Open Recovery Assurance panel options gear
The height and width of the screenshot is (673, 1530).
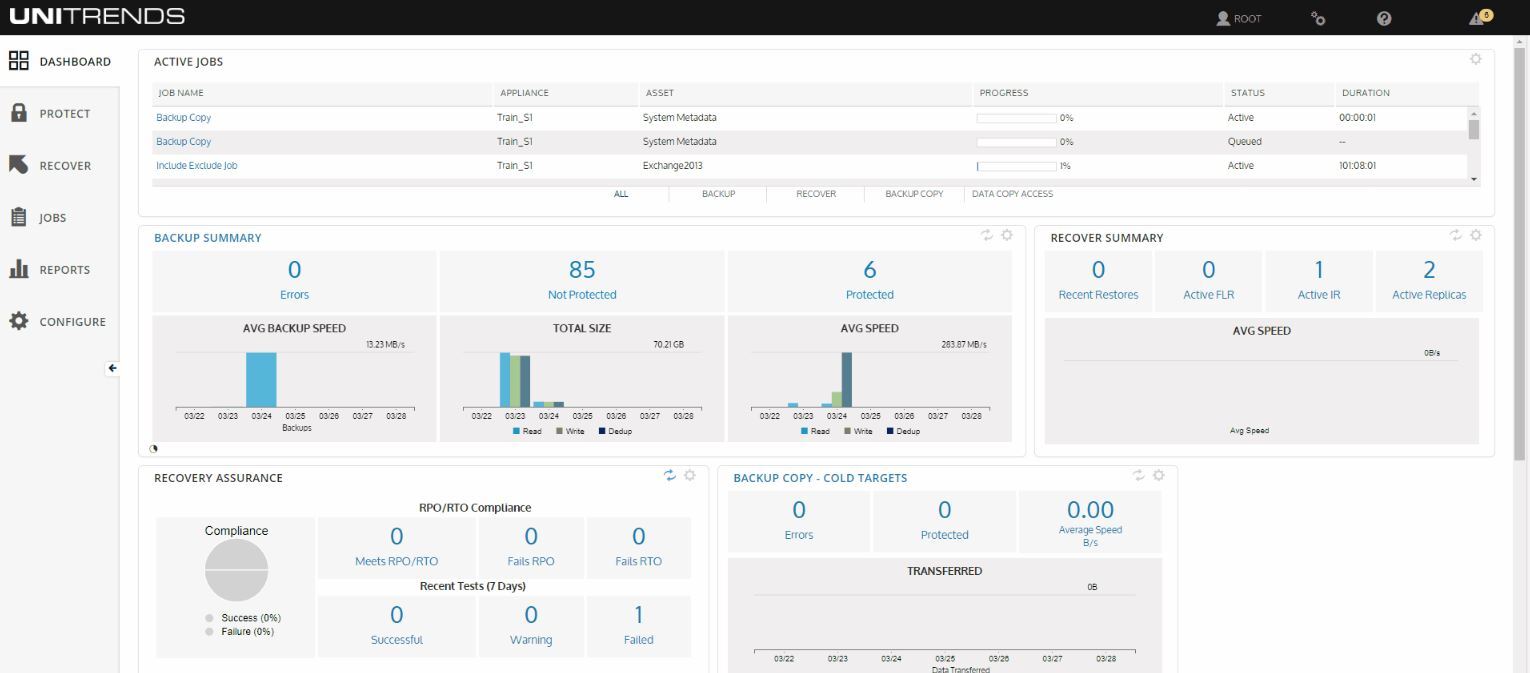[x=689, y=476]
